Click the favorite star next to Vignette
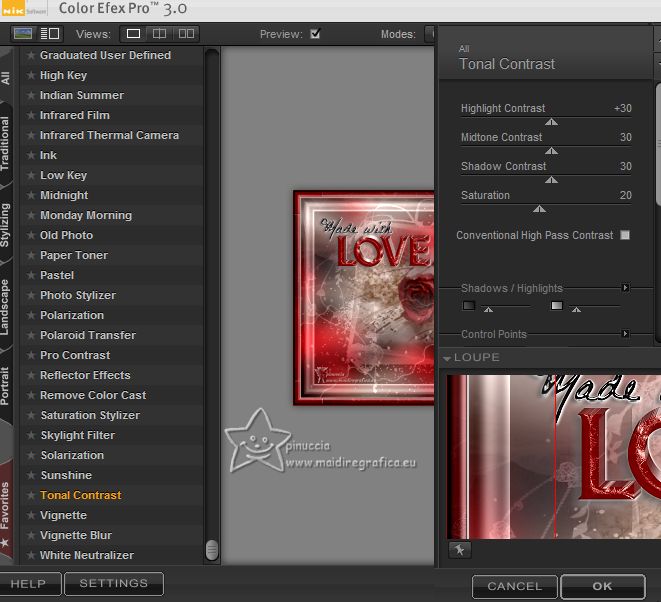This screenshot has width=661, height=602. point(31,515)
